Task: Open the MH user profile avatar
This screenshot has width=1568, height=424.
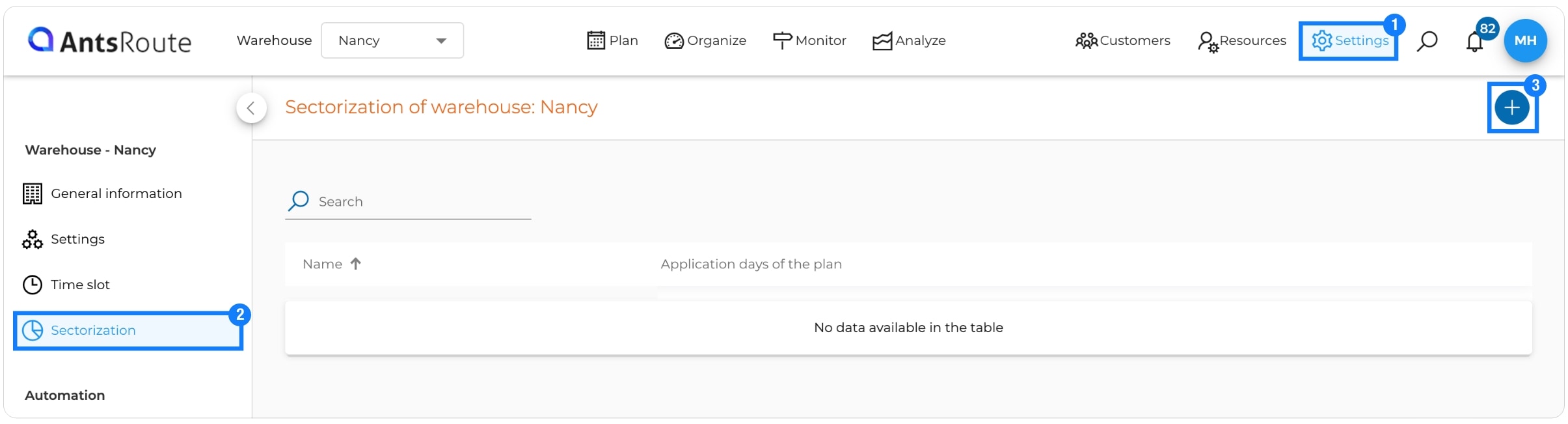Action: 1525,40
